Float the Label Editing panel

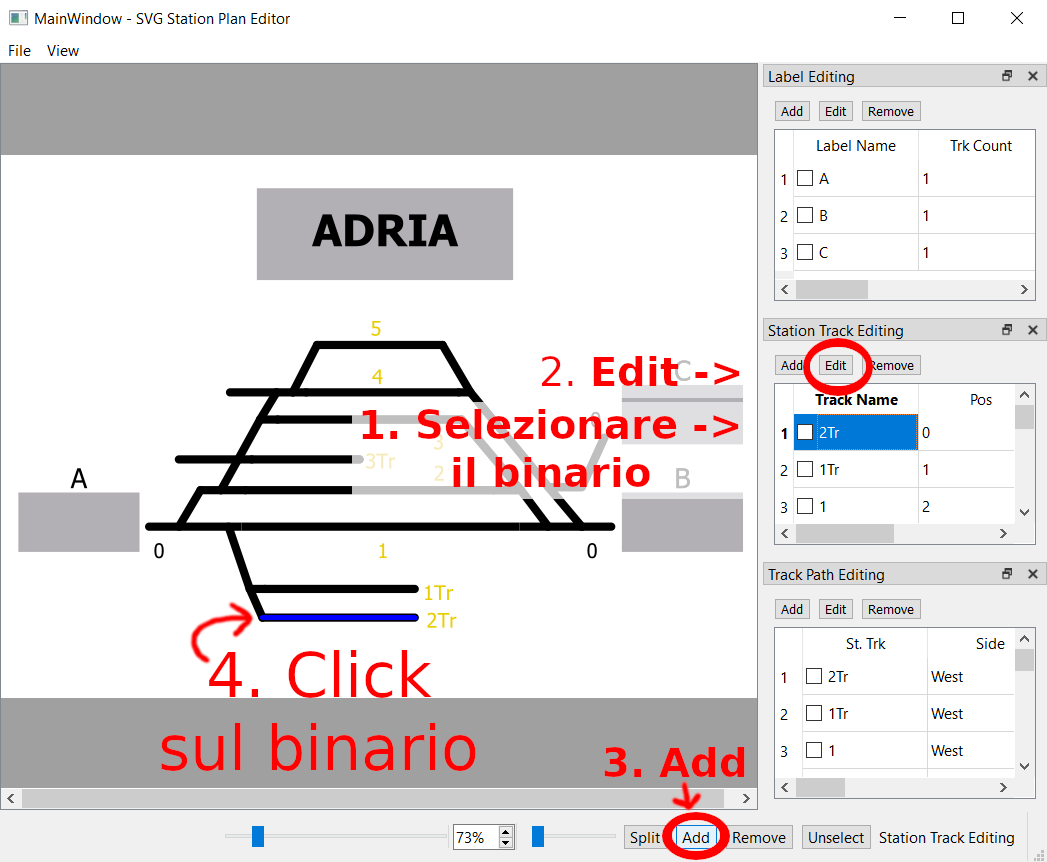1008,76
